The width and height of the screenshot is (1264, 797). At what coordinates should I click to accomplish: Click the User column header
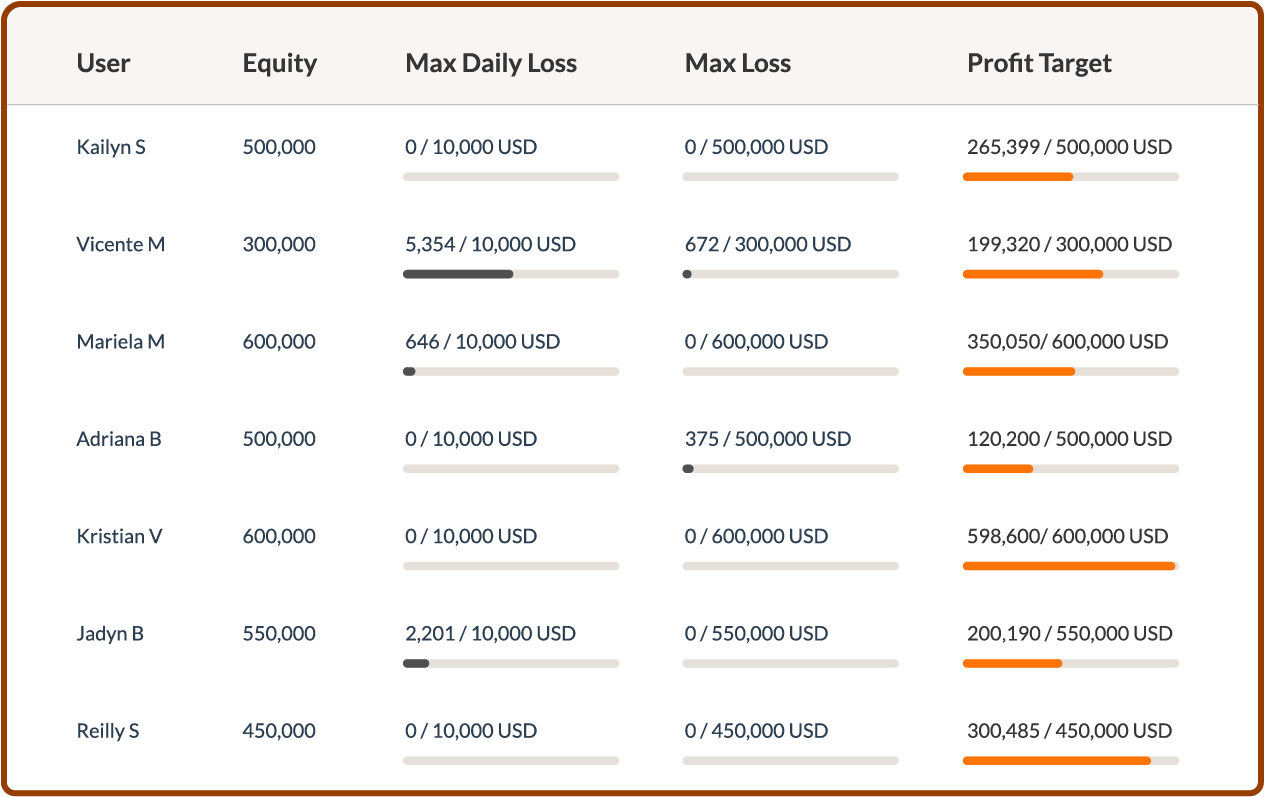103,63
